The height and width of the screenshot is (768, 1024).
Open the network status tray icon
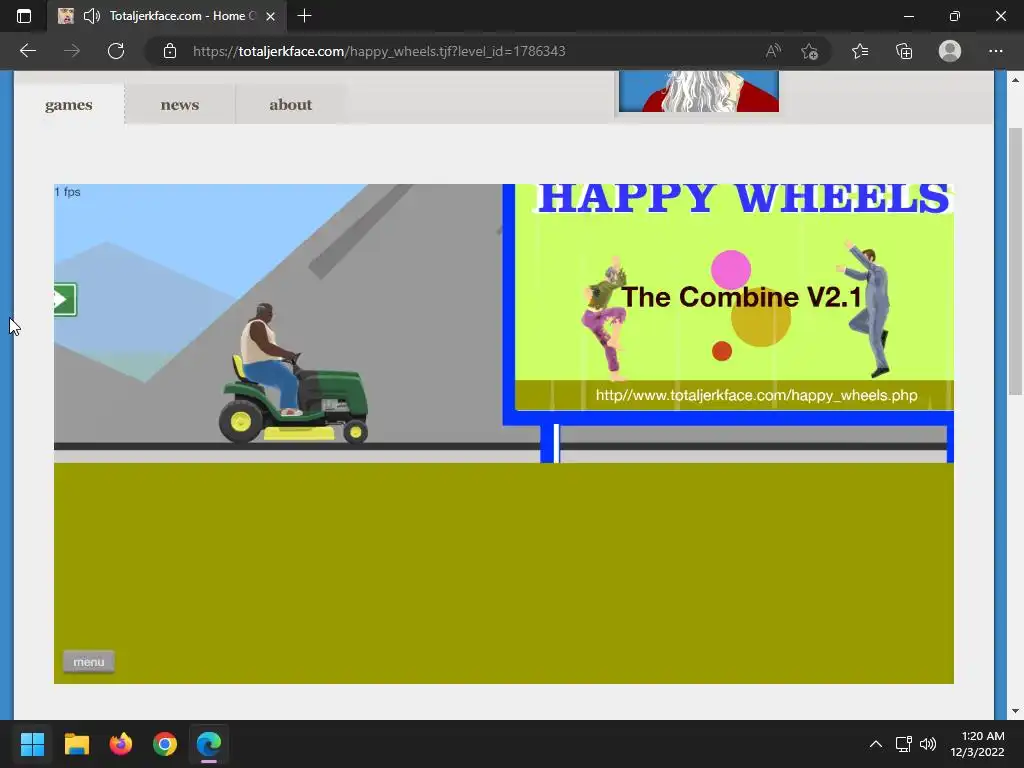coord(903,744)
